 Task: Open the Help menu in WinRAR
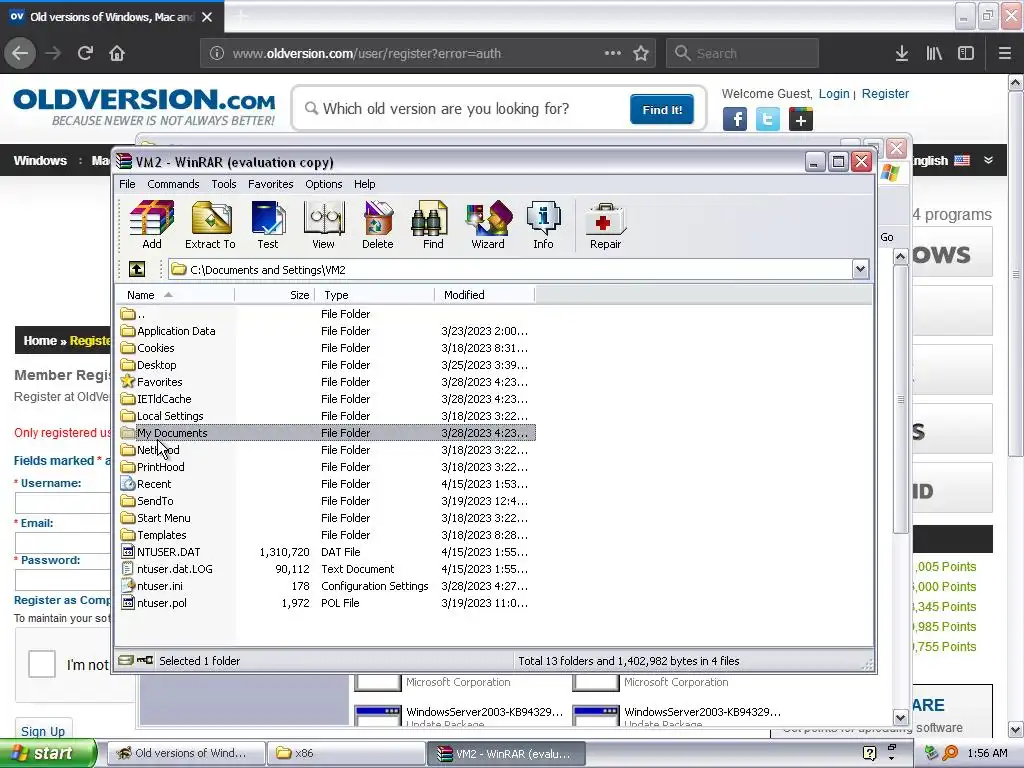point(364,184)
